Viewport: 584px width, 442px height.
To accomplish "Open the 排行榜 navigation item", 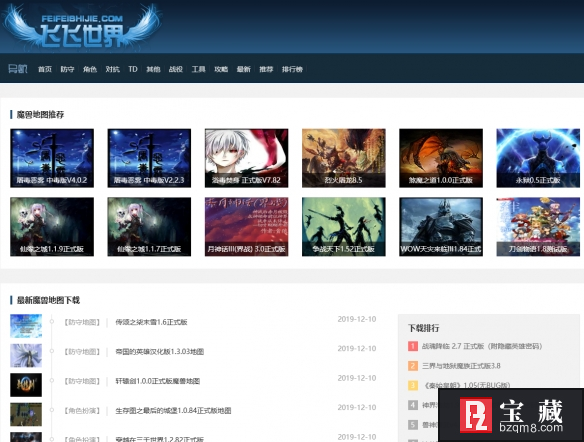I will [292, 69].
